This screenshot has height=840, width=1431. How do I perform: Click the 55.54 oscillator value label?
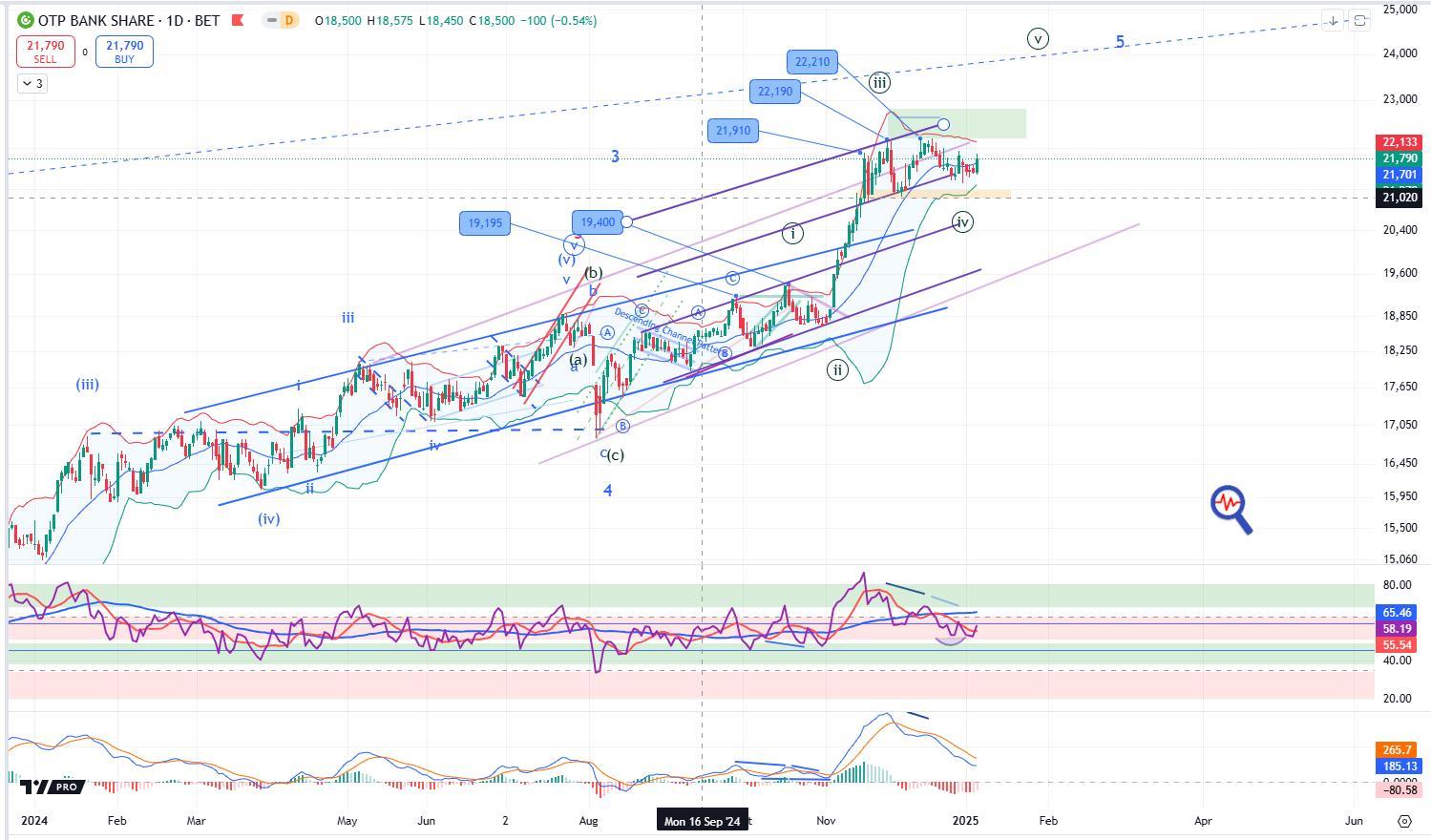[1397, 645]
